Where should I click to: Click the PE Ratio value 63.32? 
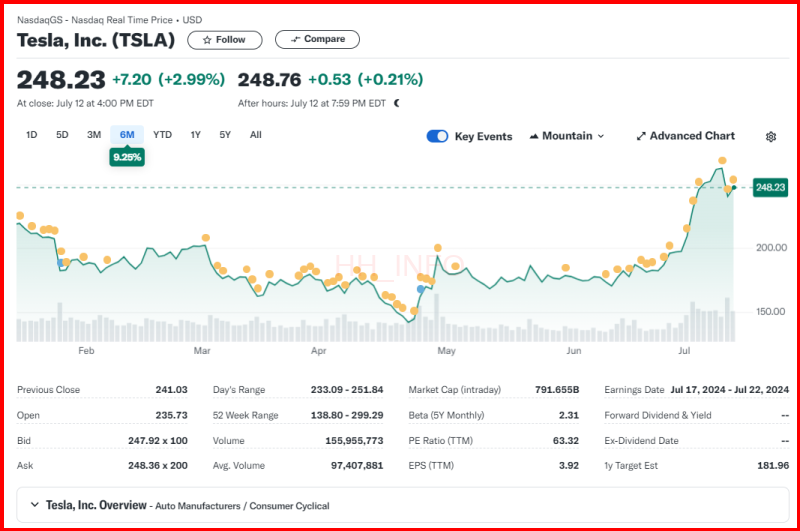pyautogui.click(x=566, y=441)
